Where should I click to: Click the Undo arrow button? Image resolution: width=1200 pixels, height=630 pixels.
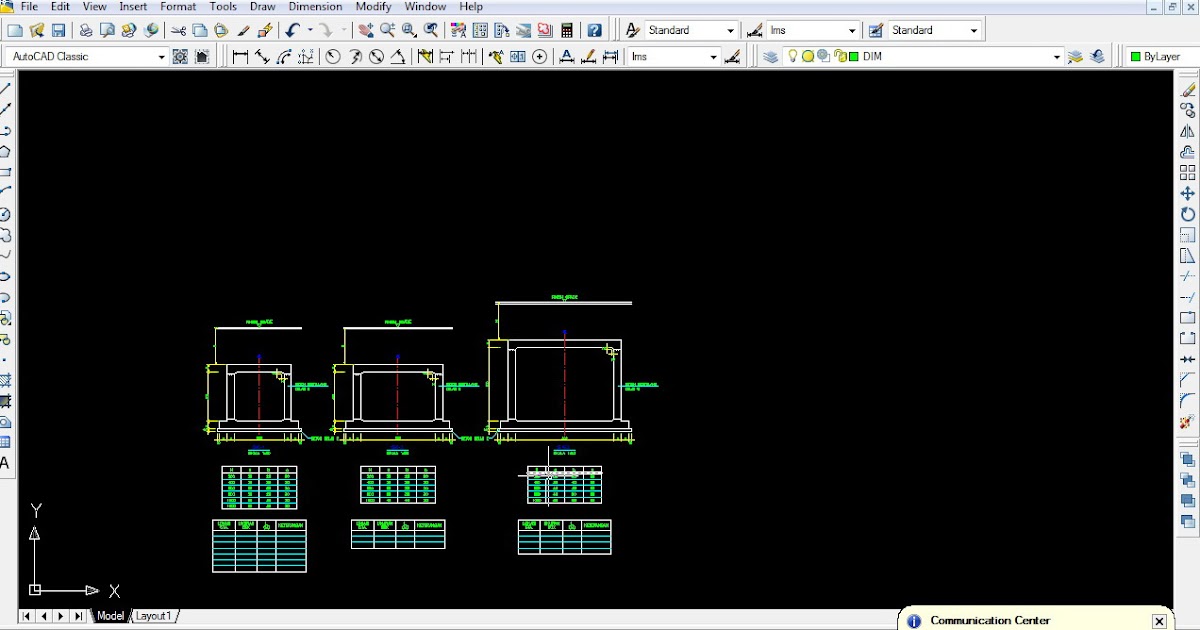click(x=292, y=31)
